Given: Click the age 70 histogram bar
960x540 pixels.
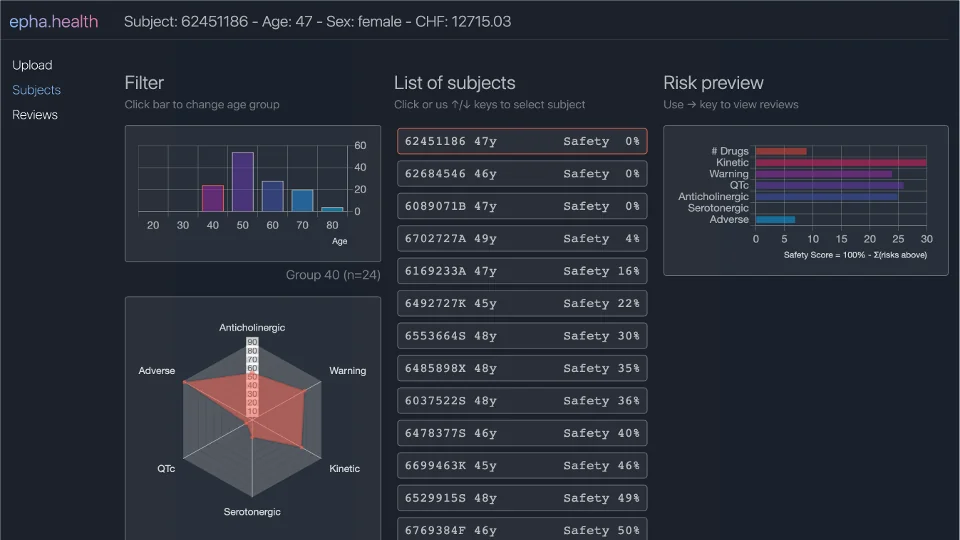Looking at the screenshot, I should click(302, 201).
